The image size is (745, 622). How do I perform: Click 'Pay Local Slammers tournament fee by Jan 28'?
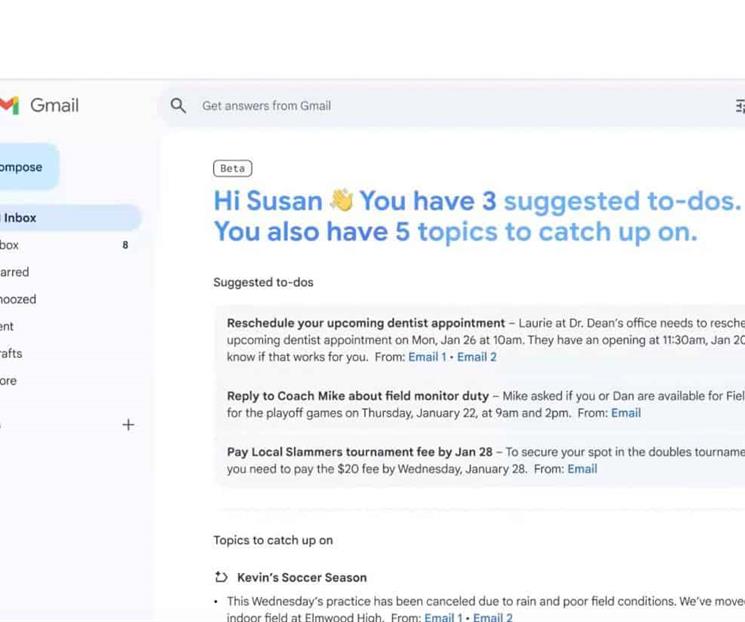[360, 452]
